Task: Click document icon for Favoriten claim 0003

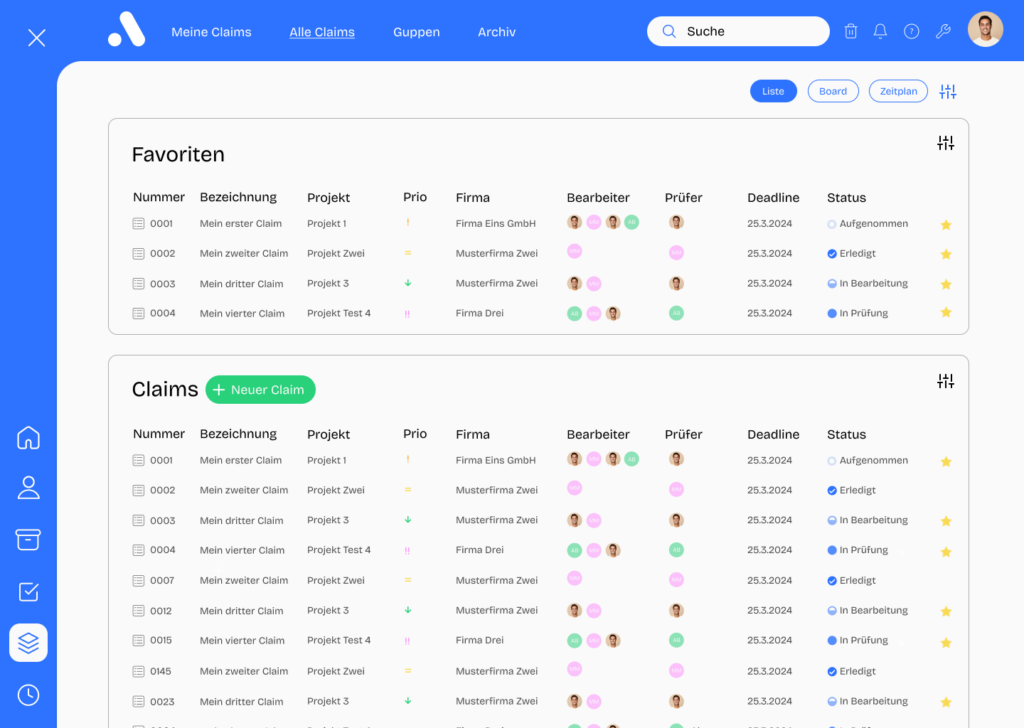Action: point(138,283)
